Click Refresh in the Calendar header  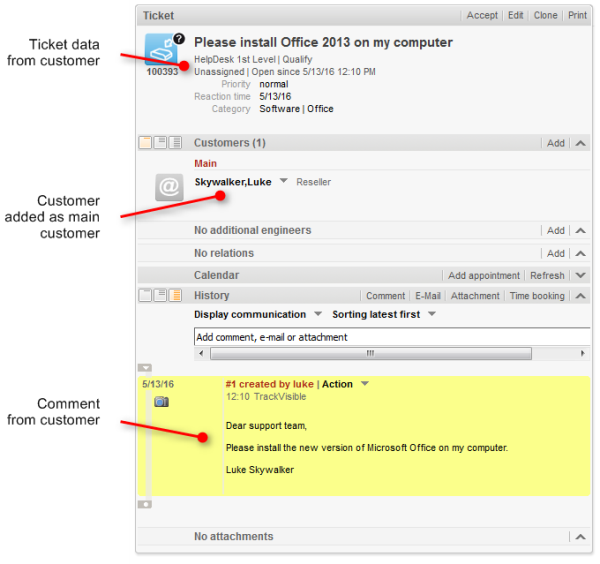pyautogui.click(x=547, y=275)
